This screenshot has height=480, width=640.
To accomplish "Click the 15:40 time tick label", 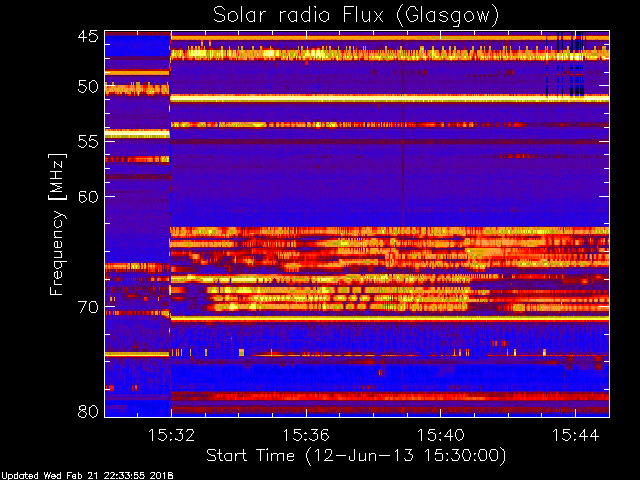I will [x=441, y=435].
